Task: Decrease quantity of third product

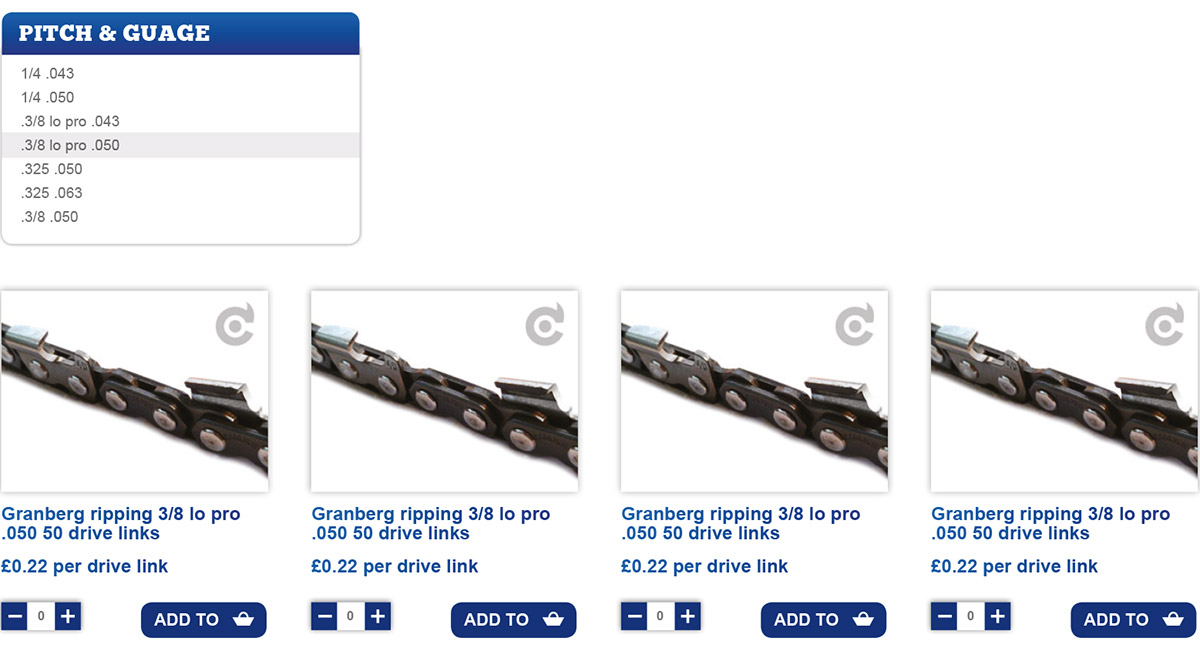Action: (x=635, y=616)
